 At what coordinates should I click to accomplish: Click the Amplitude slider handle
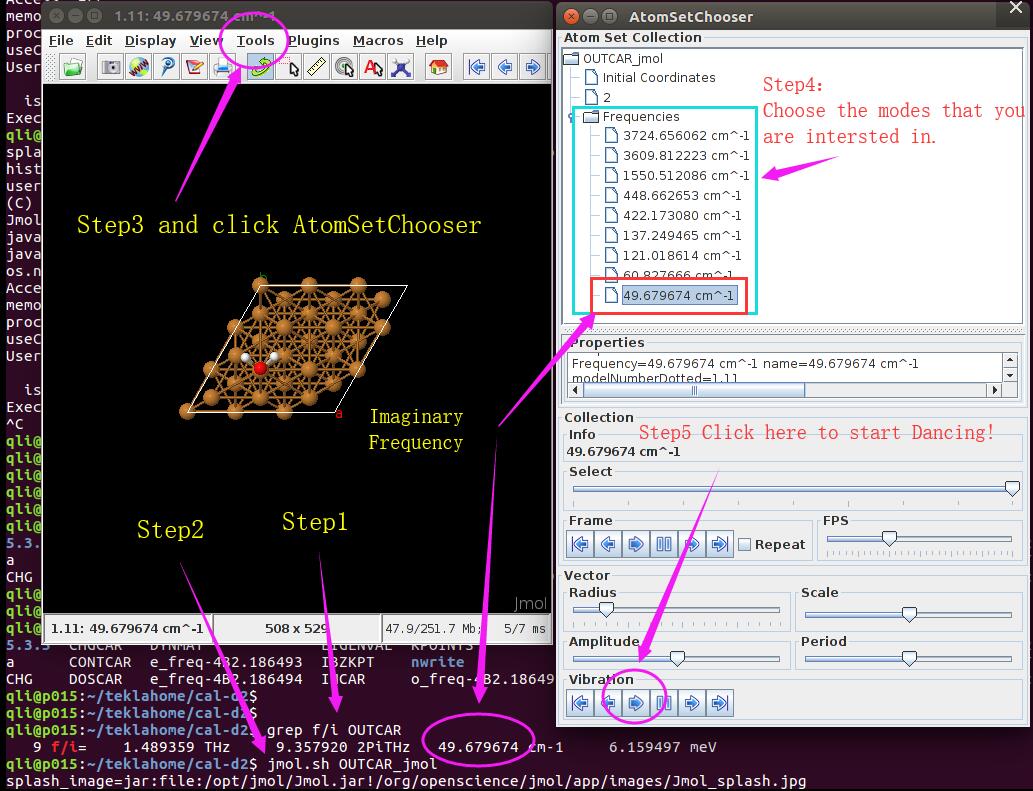[677, 658]
